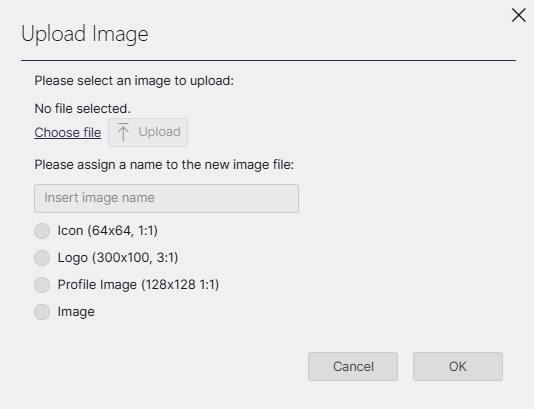Click the 'No file selected.' status text
The width and height of the screenshot is (534, 409).
pos(82,109)
